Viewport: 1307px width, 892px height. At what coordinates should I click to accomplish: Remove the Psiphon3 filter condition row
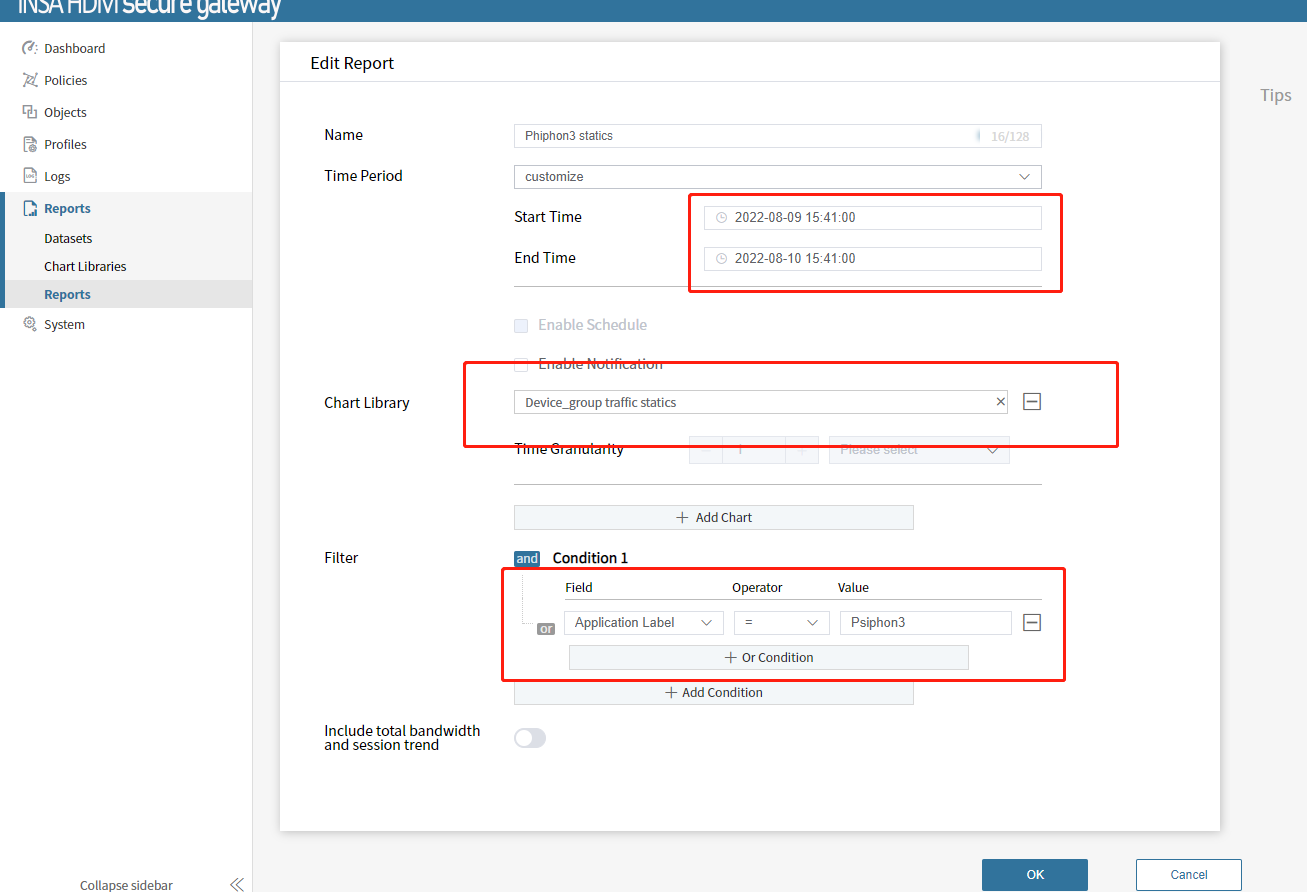click(1033, 623)
